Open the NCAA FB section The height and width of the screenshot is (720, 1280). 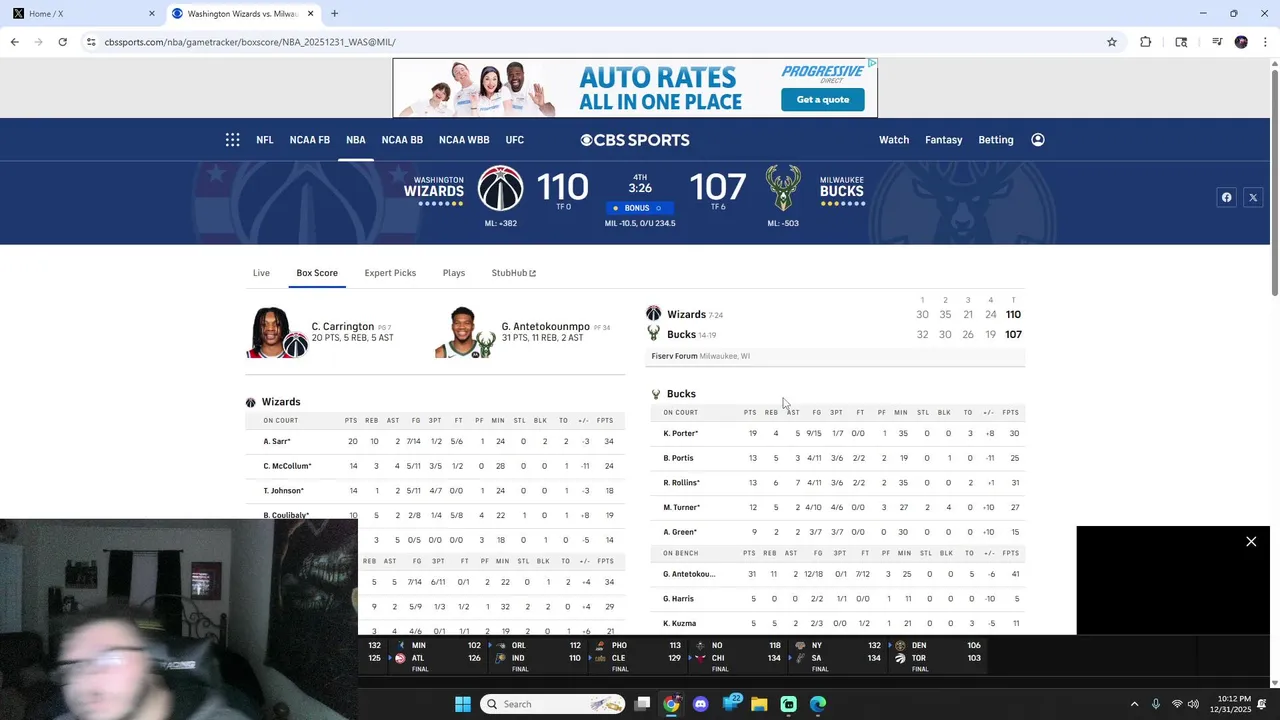pos(310,140)
